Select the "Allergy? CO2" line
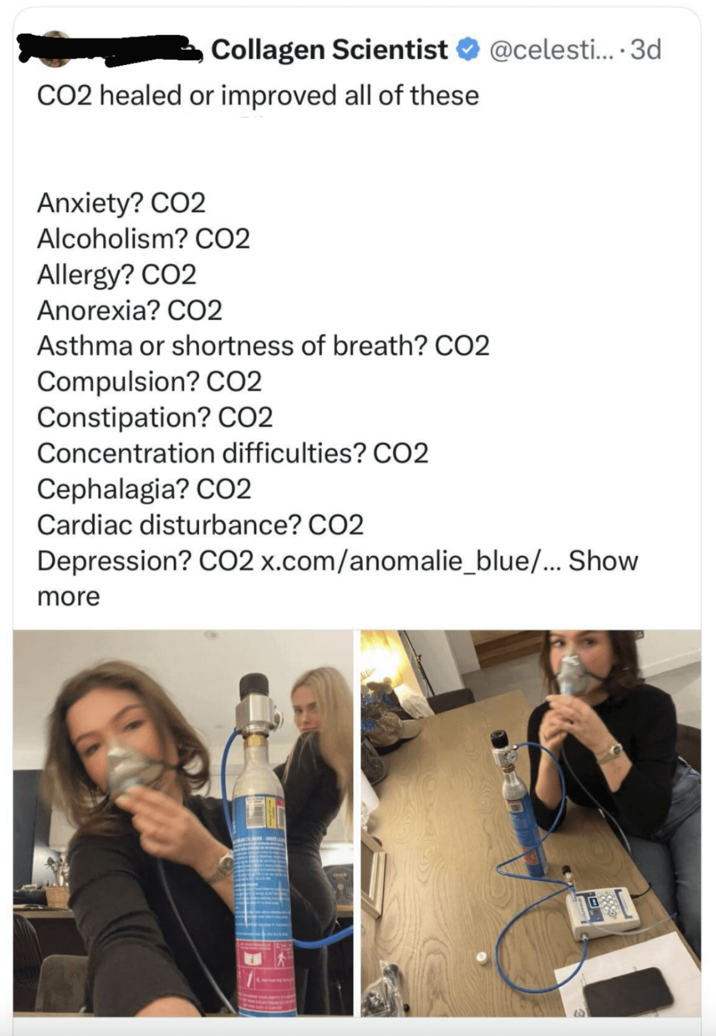The height and width of the screenshot is (1036, 716). tap(117, 275)
